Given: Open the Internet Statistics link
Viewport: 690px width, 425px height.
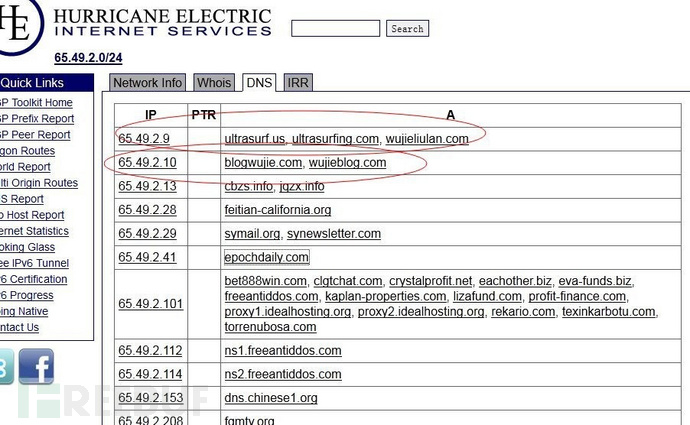Looking at the screenshot, I should [x=34, y=231].
